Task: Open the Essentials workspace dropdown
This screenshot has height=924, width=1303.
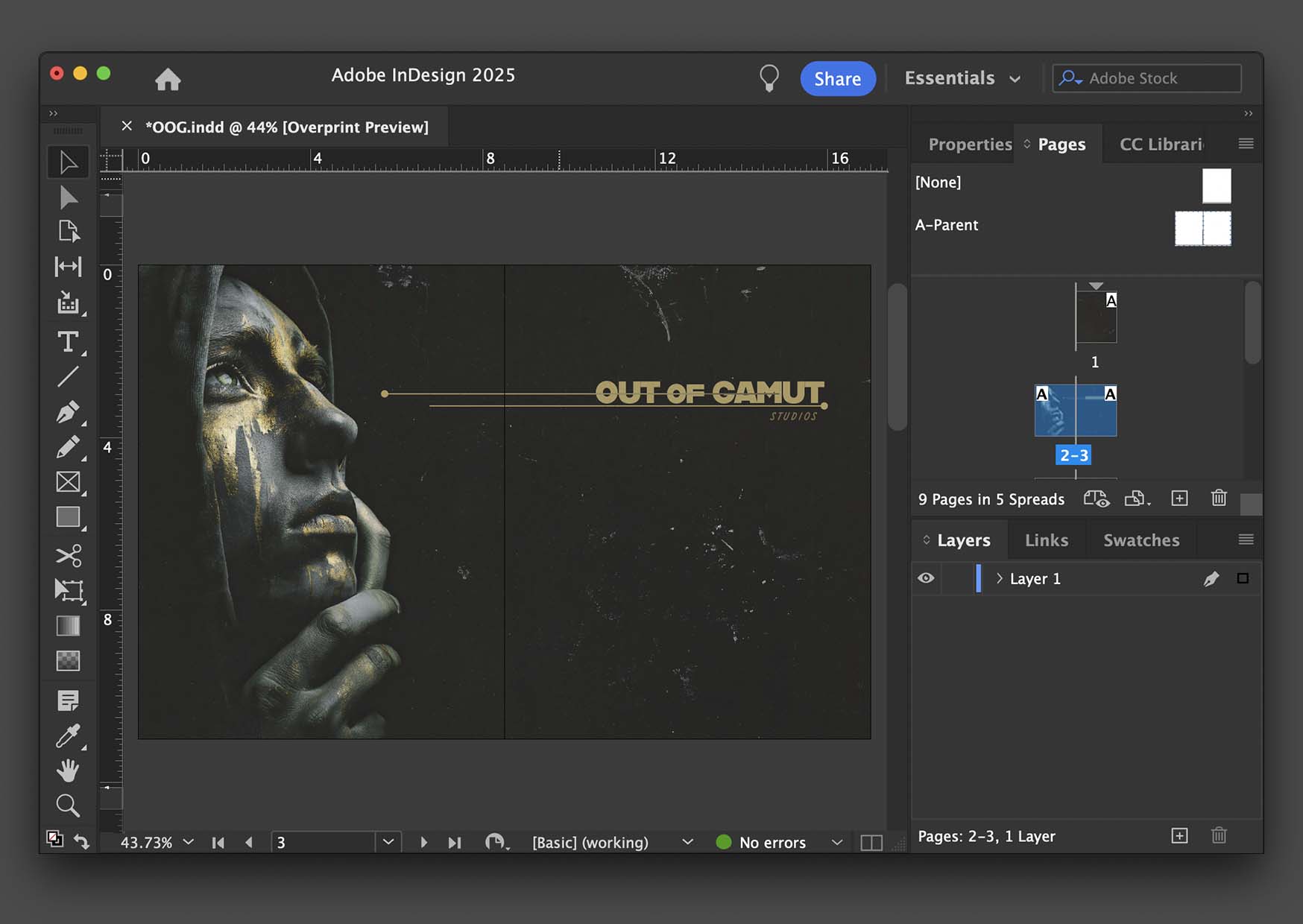Action: [962, 78]
